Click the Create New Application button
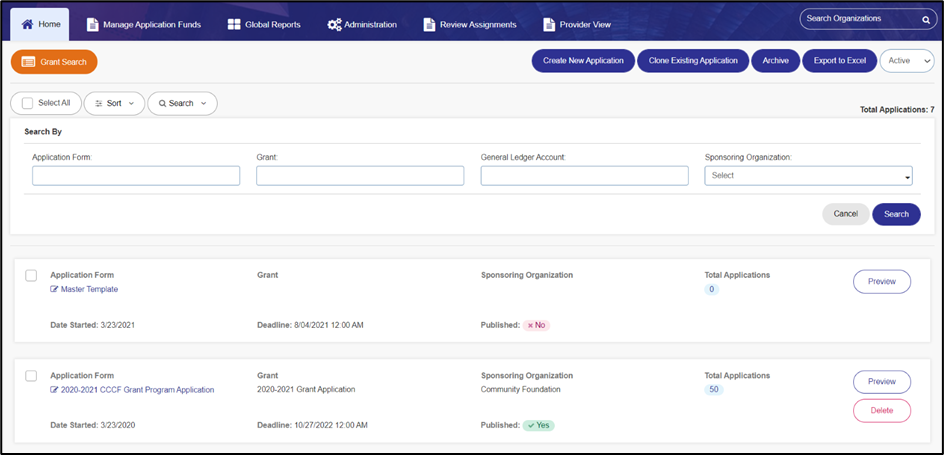Image resolution: width=944 pixels, height=455 pixels. coord(583,61)
